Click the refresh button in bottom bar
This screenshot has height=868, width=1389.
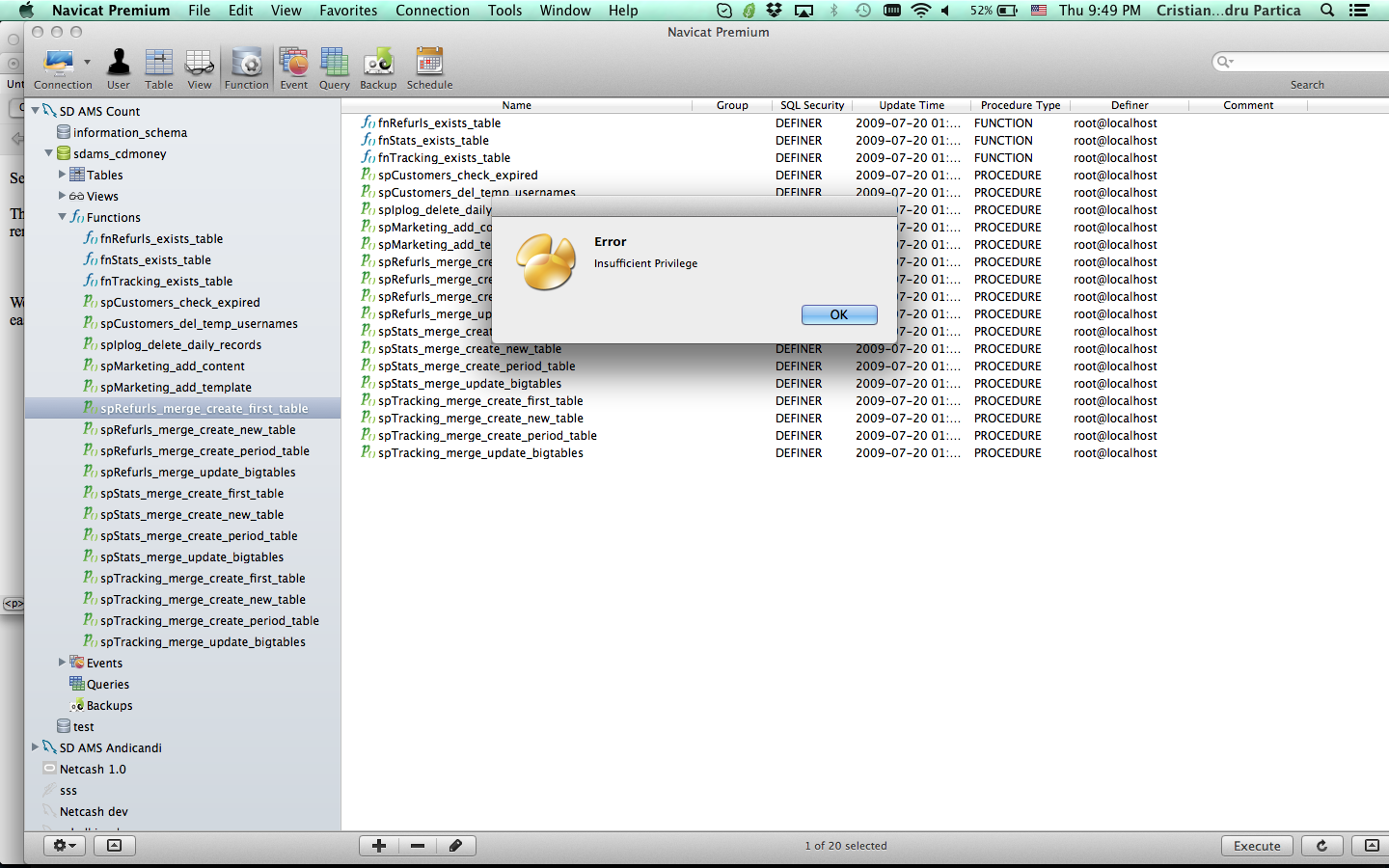1321,846
